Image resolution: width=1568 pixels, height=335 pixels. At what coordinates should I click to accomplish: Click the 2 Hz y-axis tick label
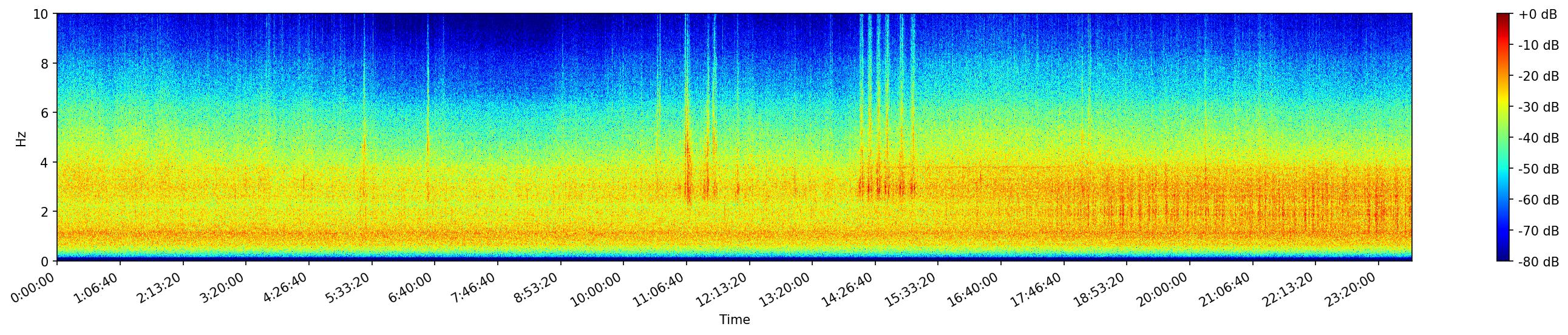click(x=46, y=212)
